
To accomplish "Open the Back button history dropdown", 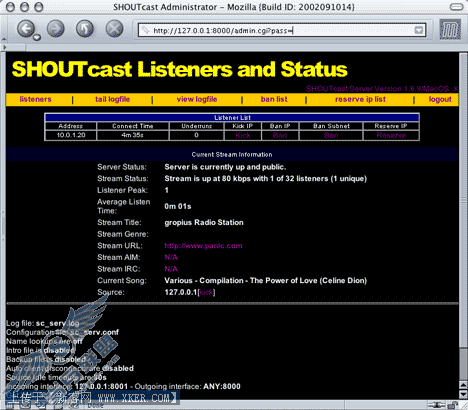I will tap(37, 37).
